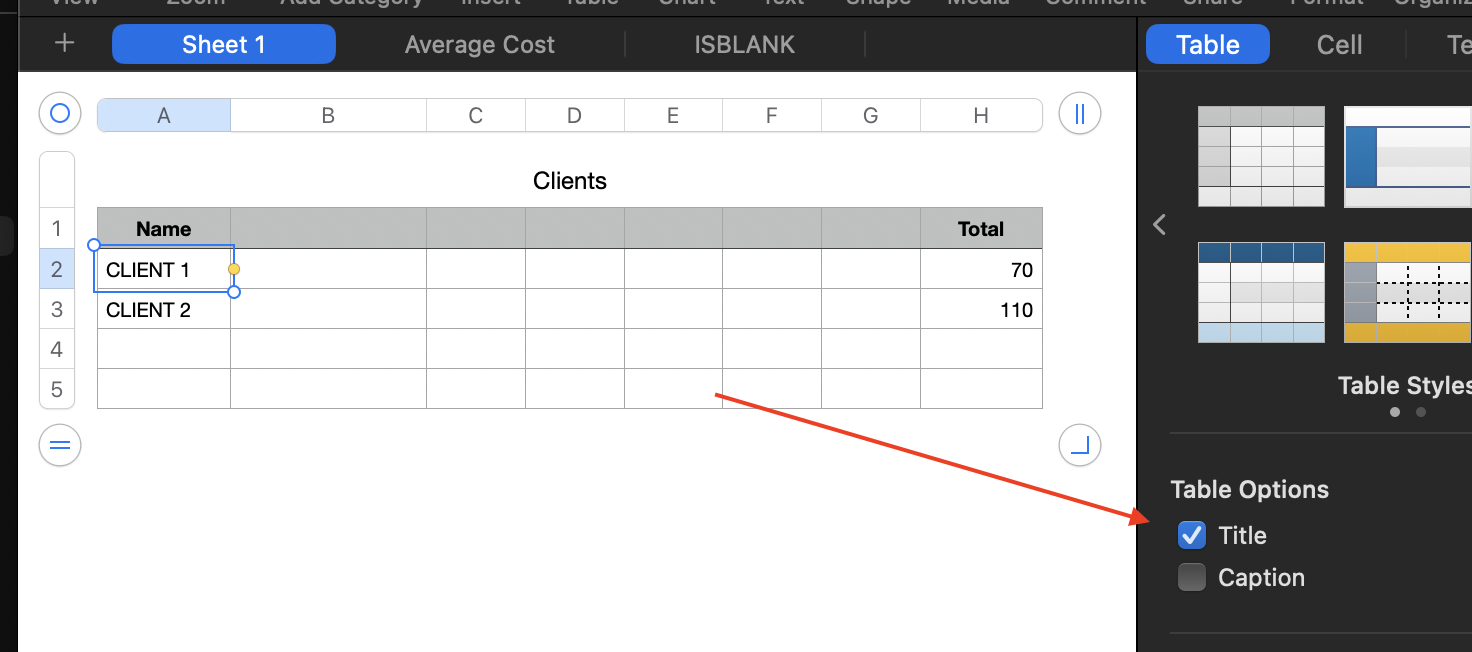
Task: Click the Clients table title
Action: [570, 181]
